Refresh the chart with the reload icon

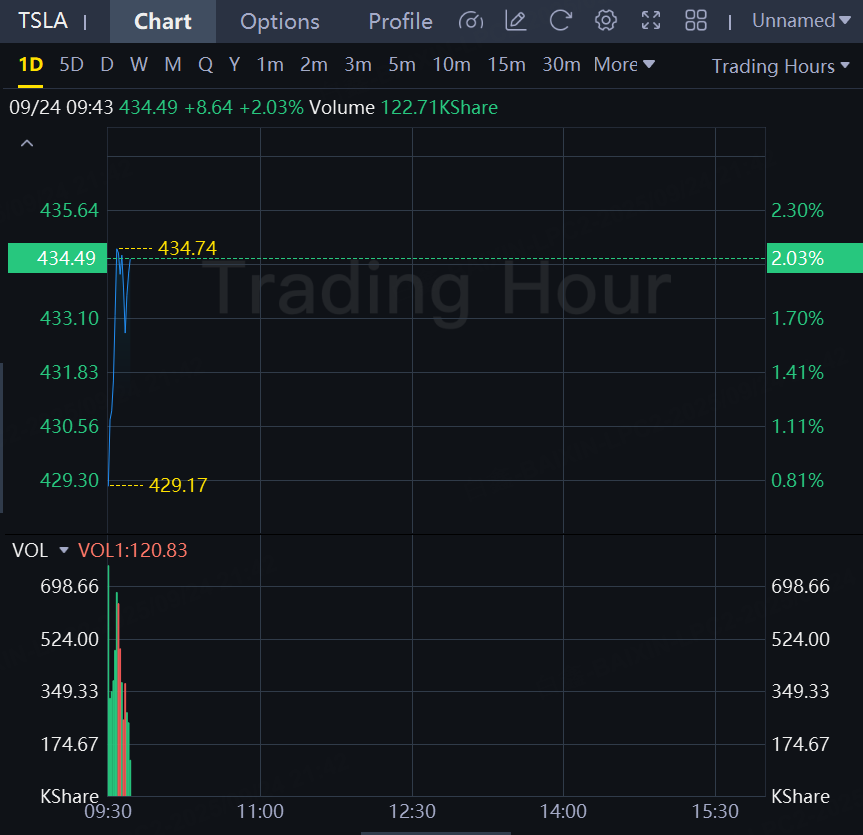560,21
